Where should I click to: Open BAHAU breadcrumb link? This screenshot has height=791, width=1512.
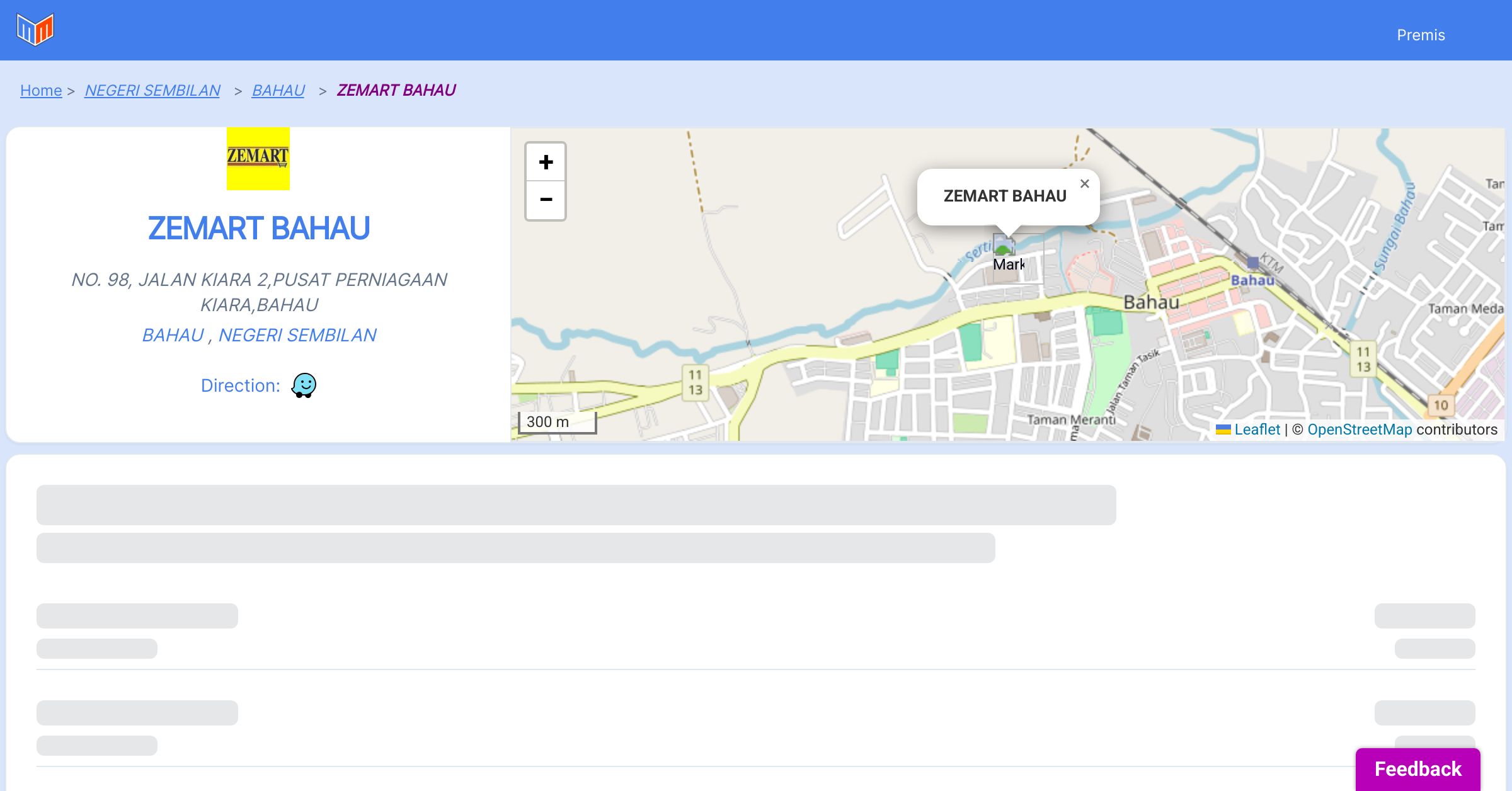[278, 91]
